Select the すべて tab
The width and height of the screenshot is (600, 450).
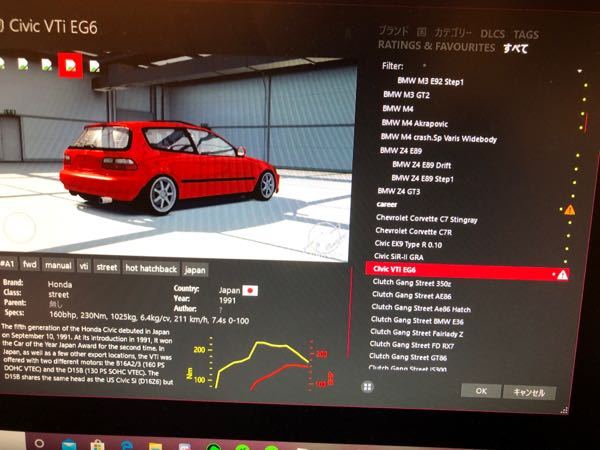point(516,48)
